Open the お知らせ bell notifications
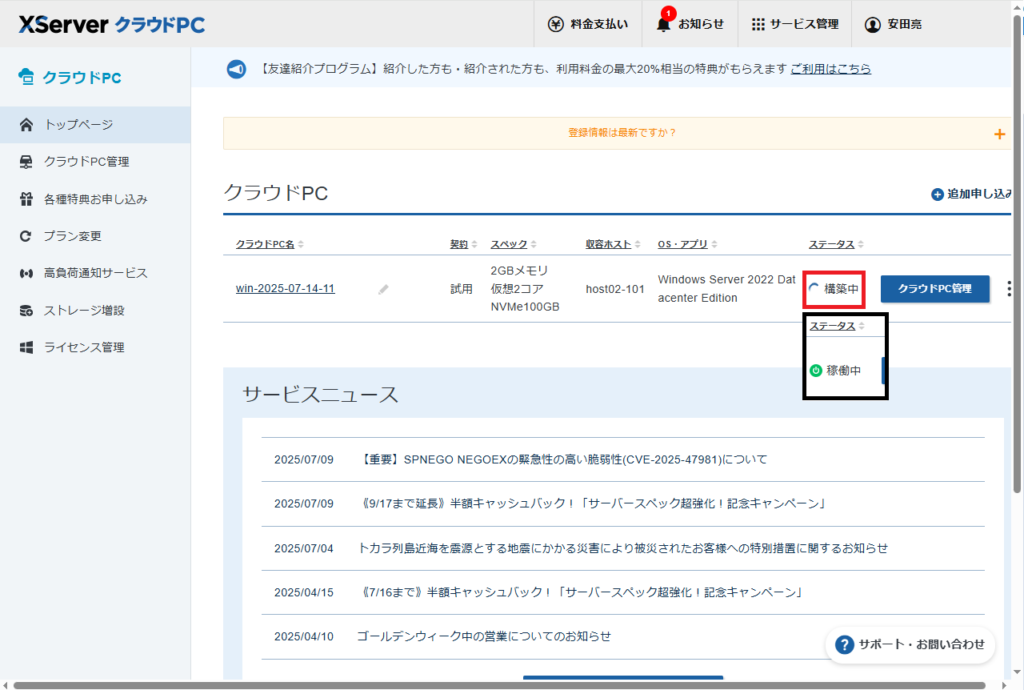 pos(690,24)
